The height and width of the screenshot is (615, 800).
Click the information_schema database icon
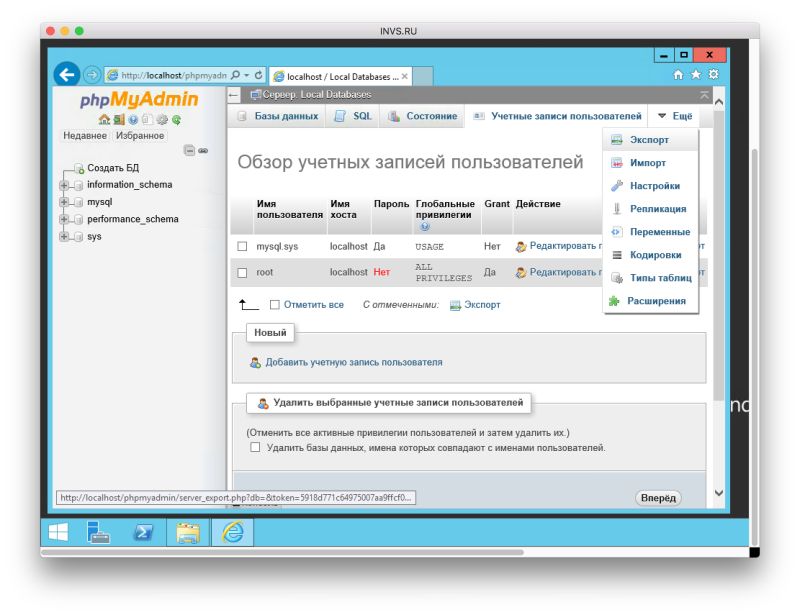(79, 185)
